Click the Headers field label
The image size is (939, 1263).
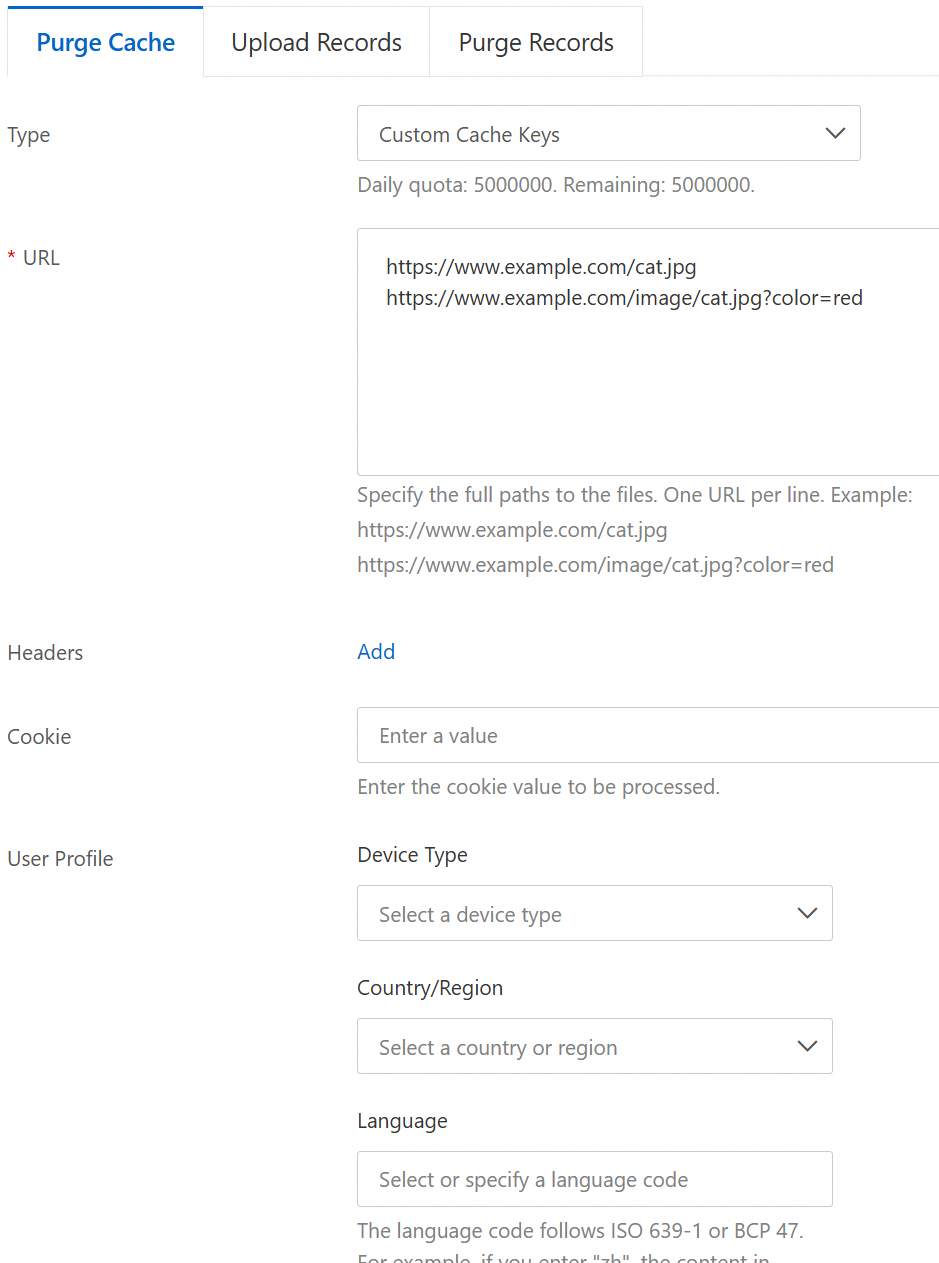45,653
